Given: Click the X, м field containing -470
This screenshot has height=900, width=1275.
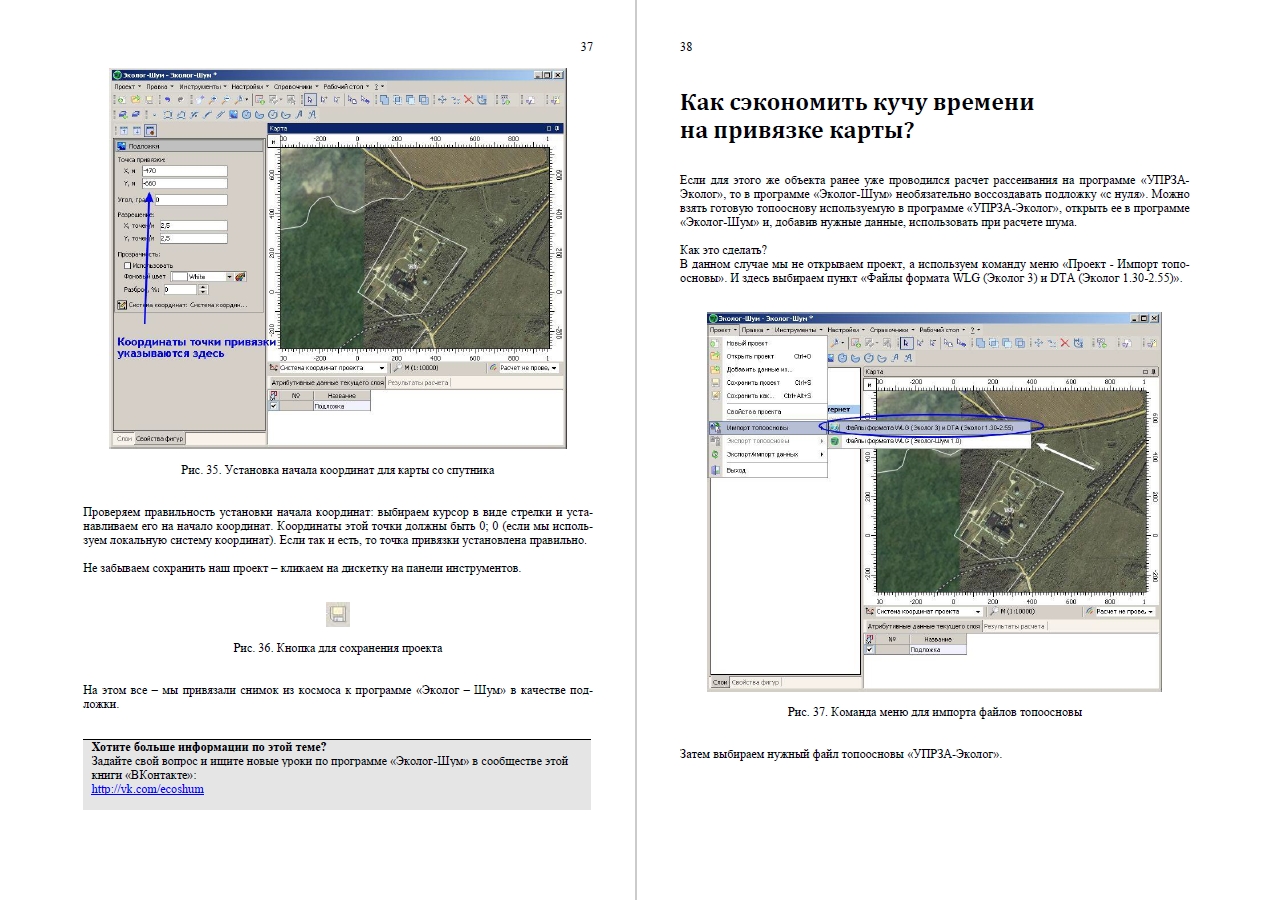Looking at the screenshot, I should pyautogui.click(x=185, y=171).
